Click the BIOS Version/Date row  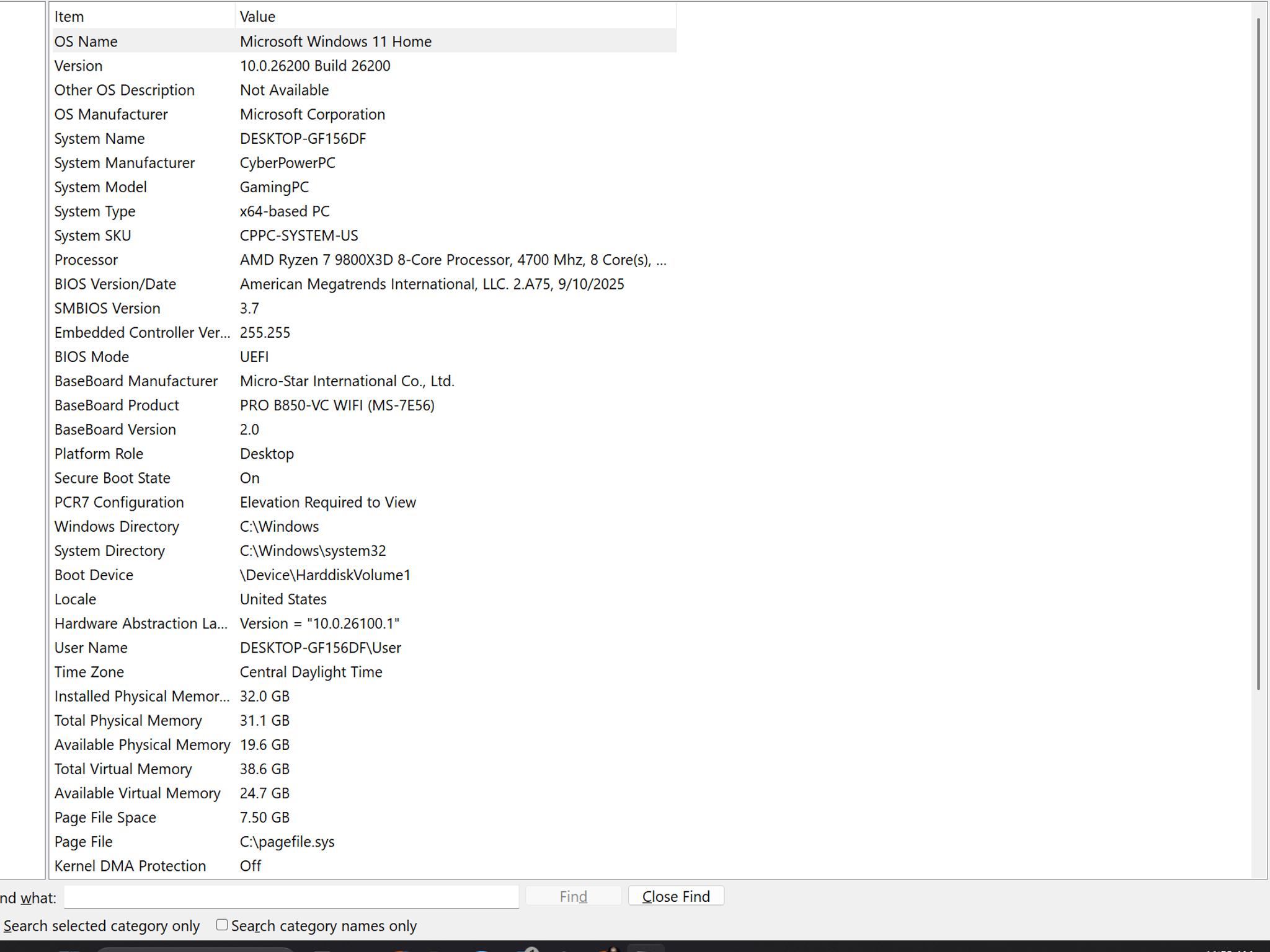click(x=365, y=284)
